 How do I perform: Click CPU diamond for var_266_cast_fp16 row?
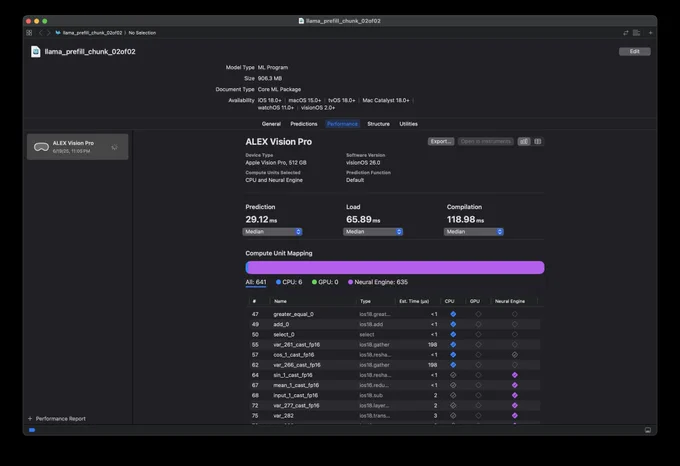tap(453, 365)
